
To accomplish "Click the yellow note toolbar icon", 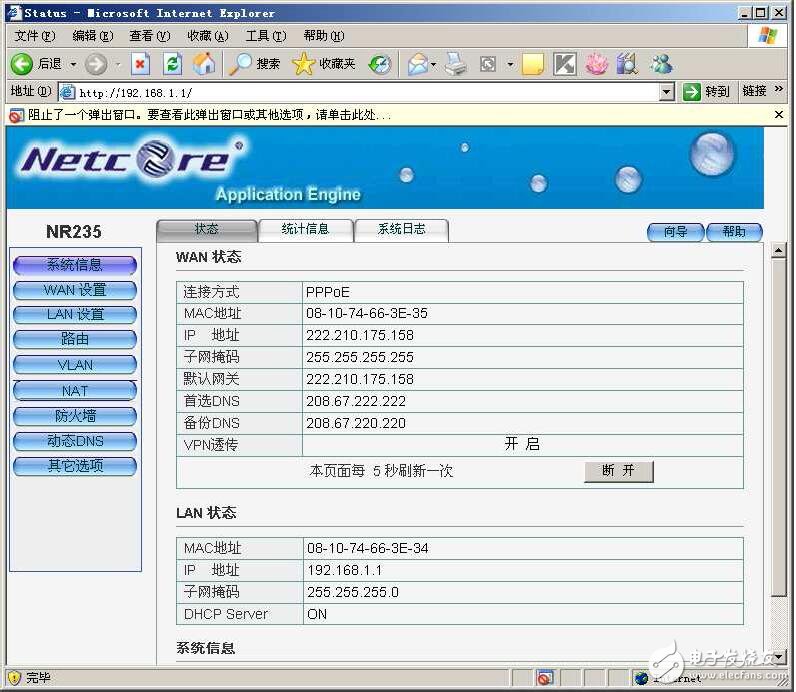I will 533,64.
